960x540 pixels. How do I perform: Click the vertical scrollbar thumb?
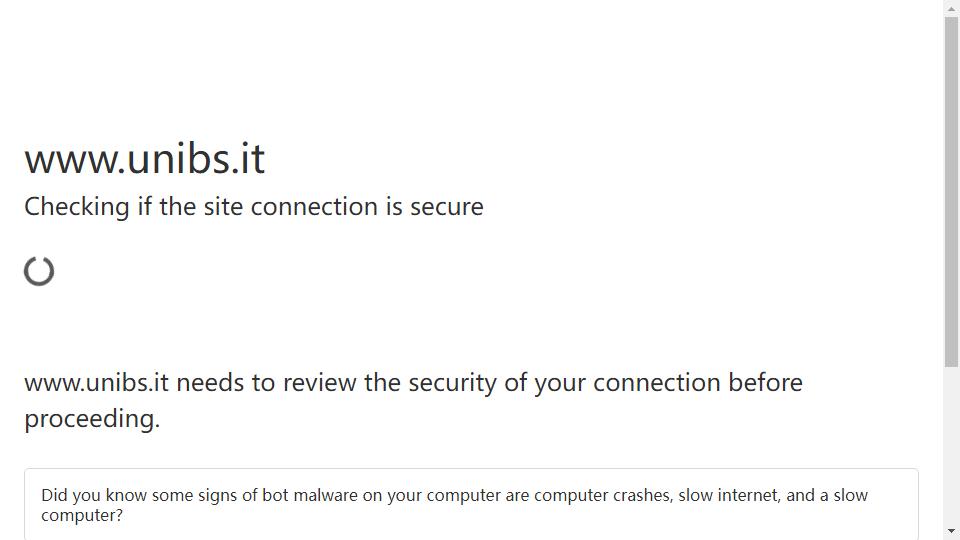point(951,192)
